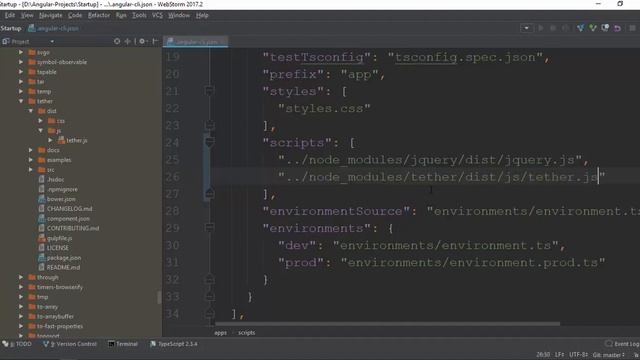Open the TODO tool window
Viewport: 640px width, 360px height.
click(x=17, y=344)
